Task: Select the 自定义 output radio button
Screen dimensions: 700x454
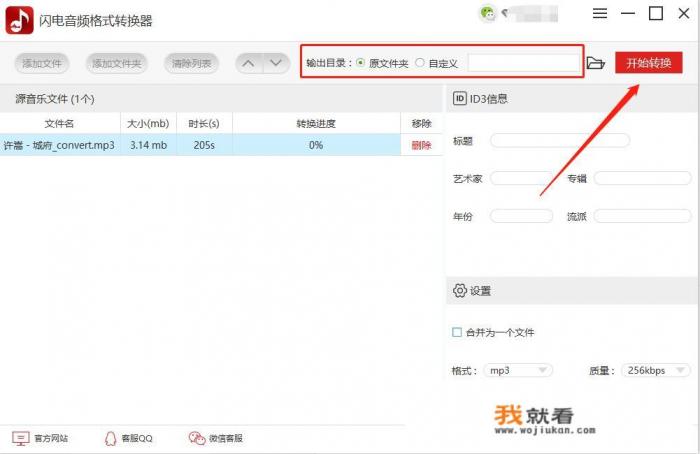Action: coord(420,62)
